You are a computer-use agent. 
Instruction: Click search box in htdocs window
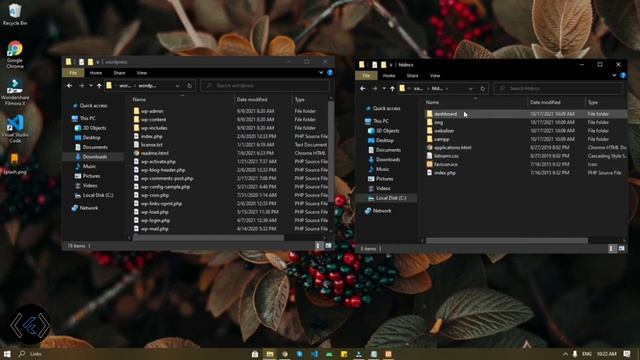tap(558, 89)
